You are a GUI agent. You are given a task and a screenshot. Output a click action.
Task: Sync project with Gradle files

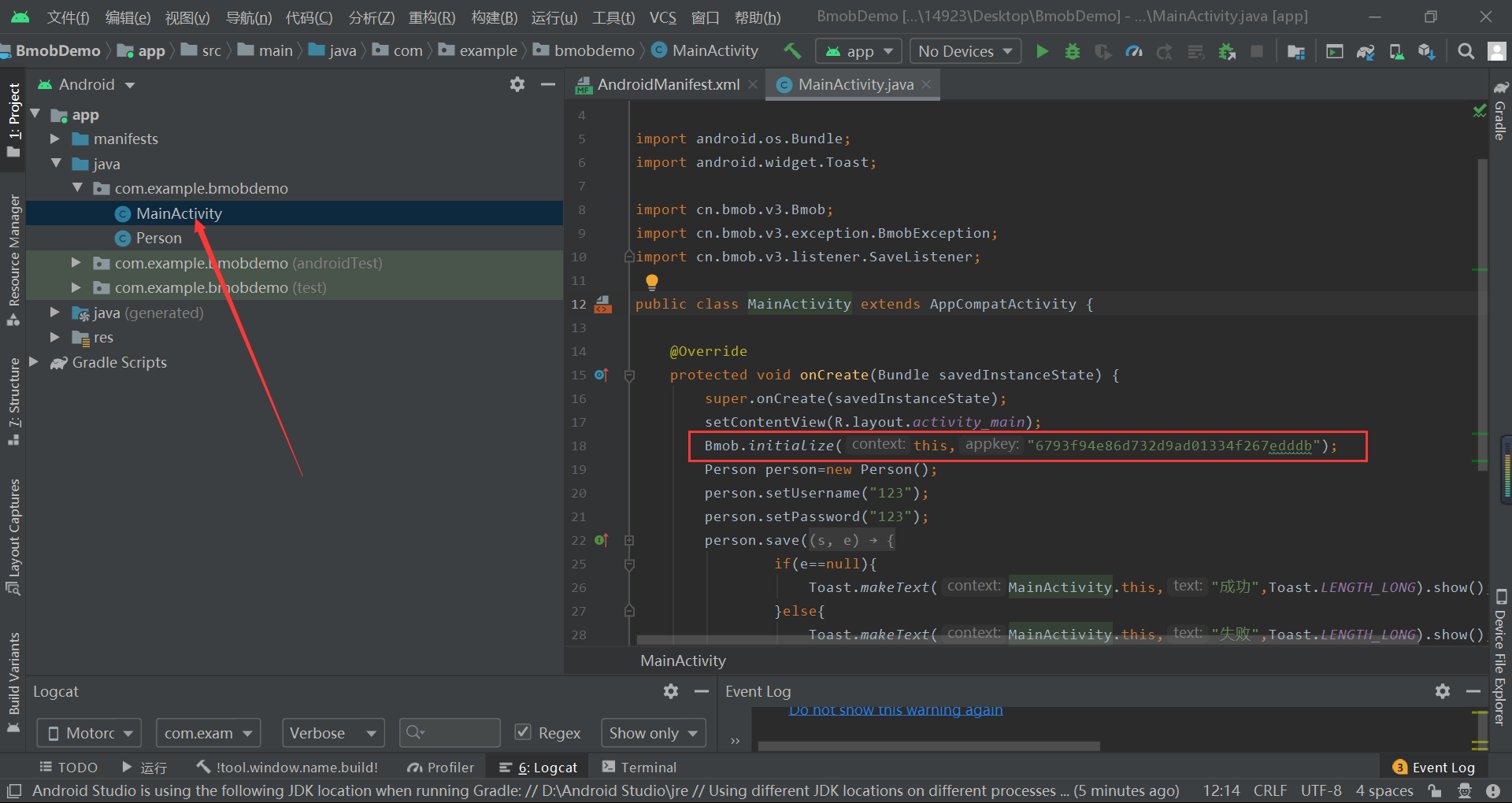point(1365,50)
